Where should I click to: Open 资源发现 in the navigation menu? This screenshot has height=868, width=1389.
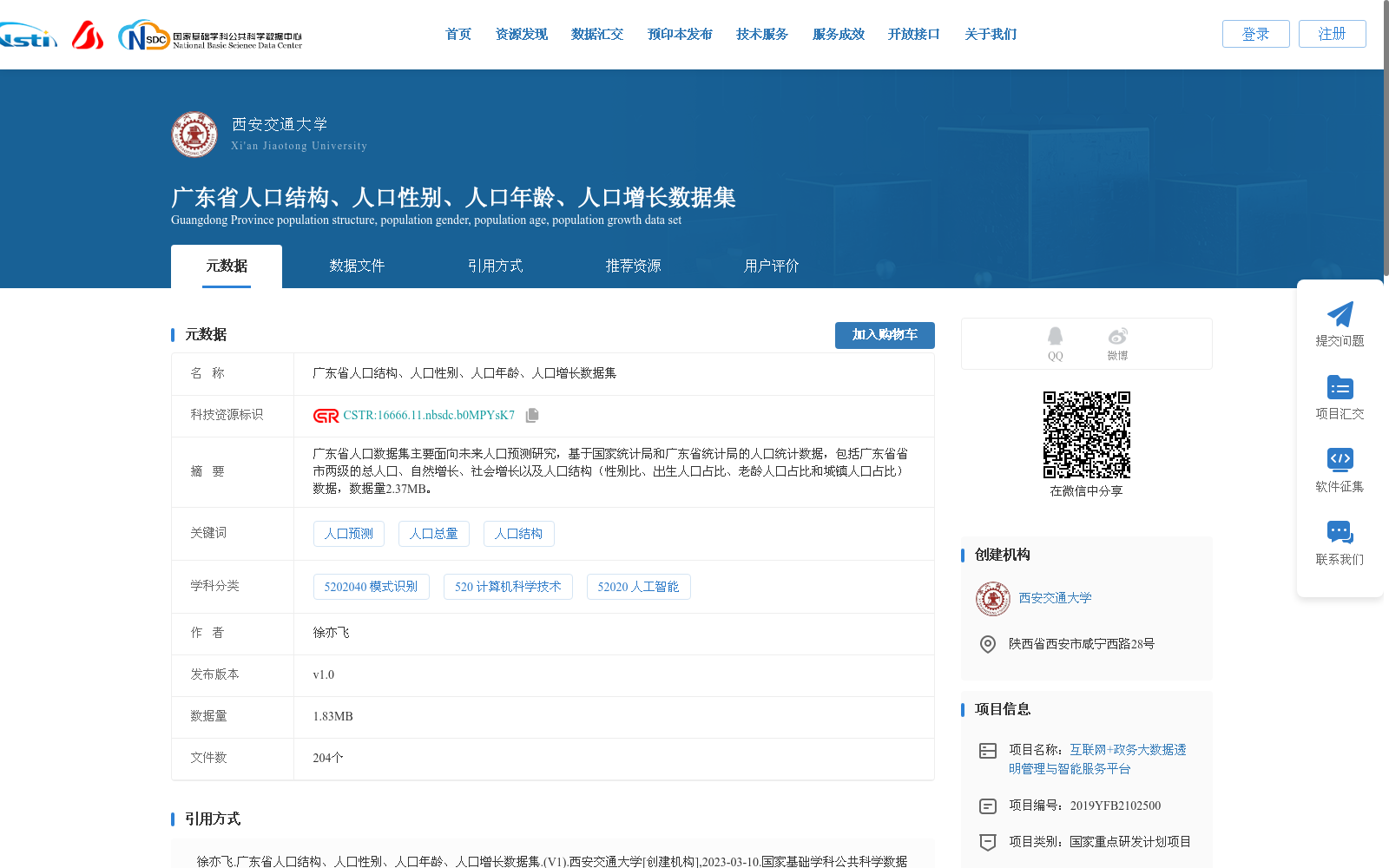coord(521,34)
